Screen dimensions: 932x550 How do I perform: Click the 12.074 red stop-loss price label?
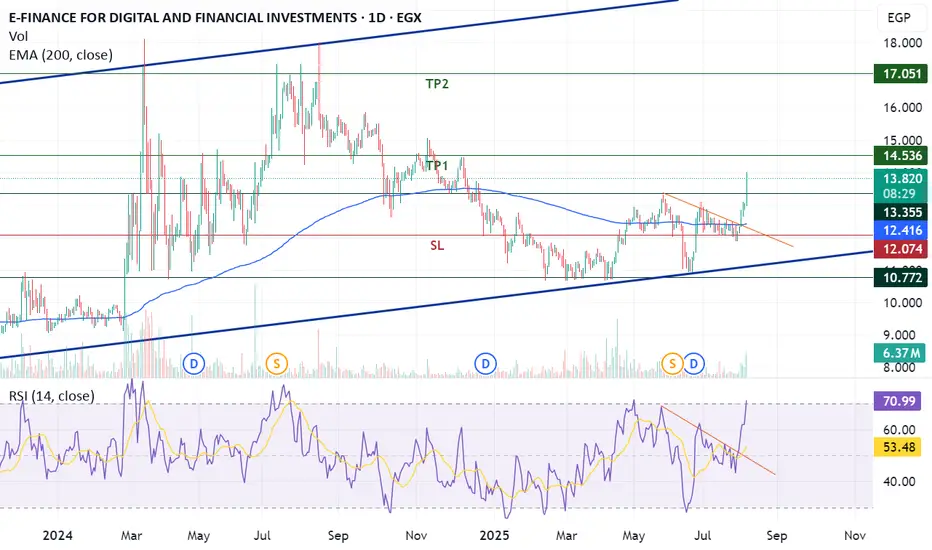901,249
